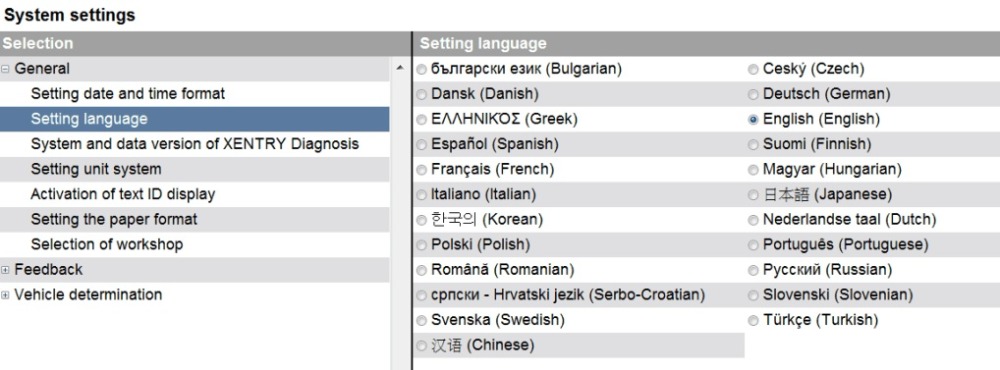Choose Русский (Russian) radio button
This screenshot has height=370, width=1000.
pos(753,270)
